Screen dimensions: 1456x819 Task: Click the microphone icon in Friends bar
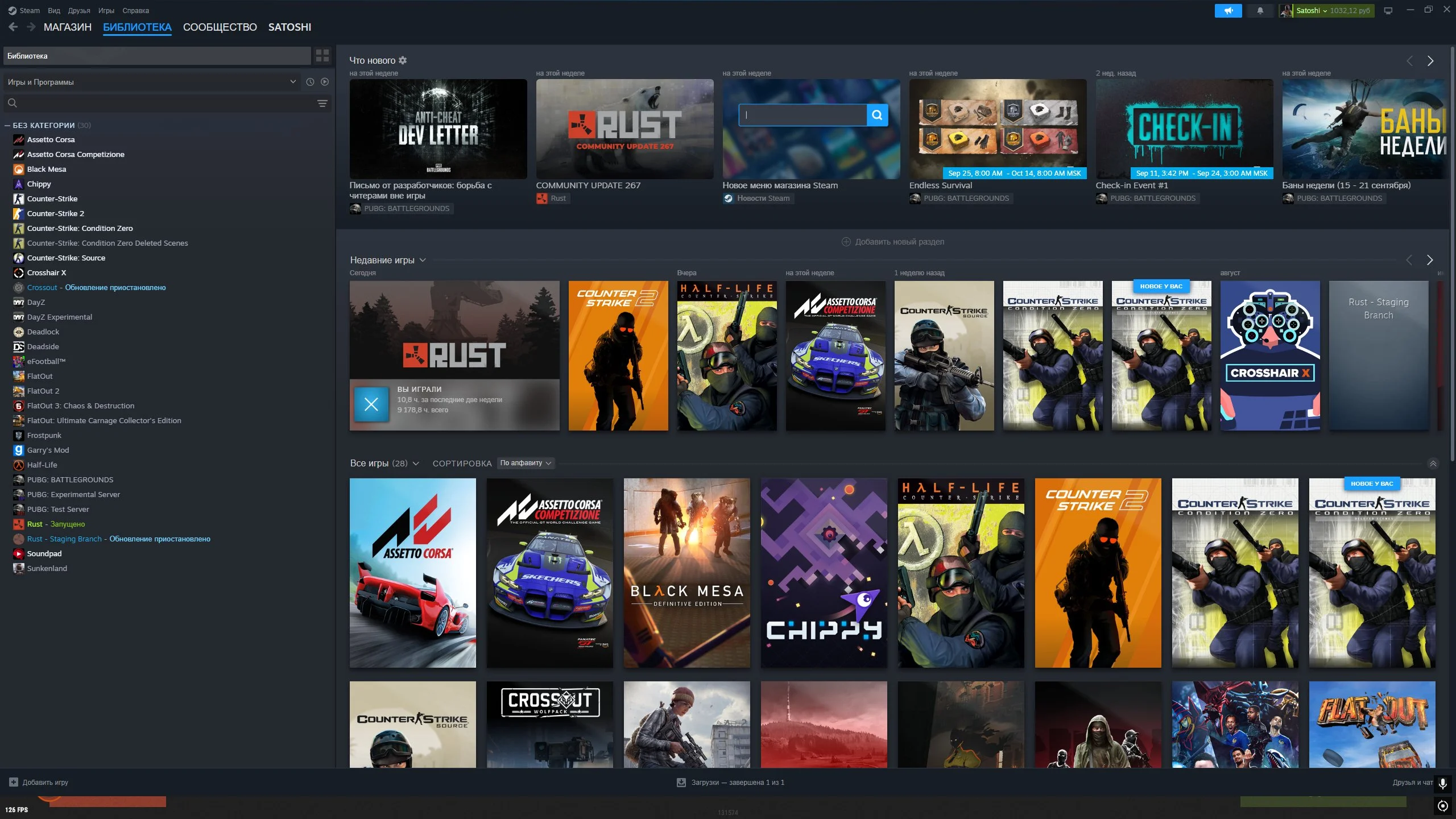tap(1442, 783)
